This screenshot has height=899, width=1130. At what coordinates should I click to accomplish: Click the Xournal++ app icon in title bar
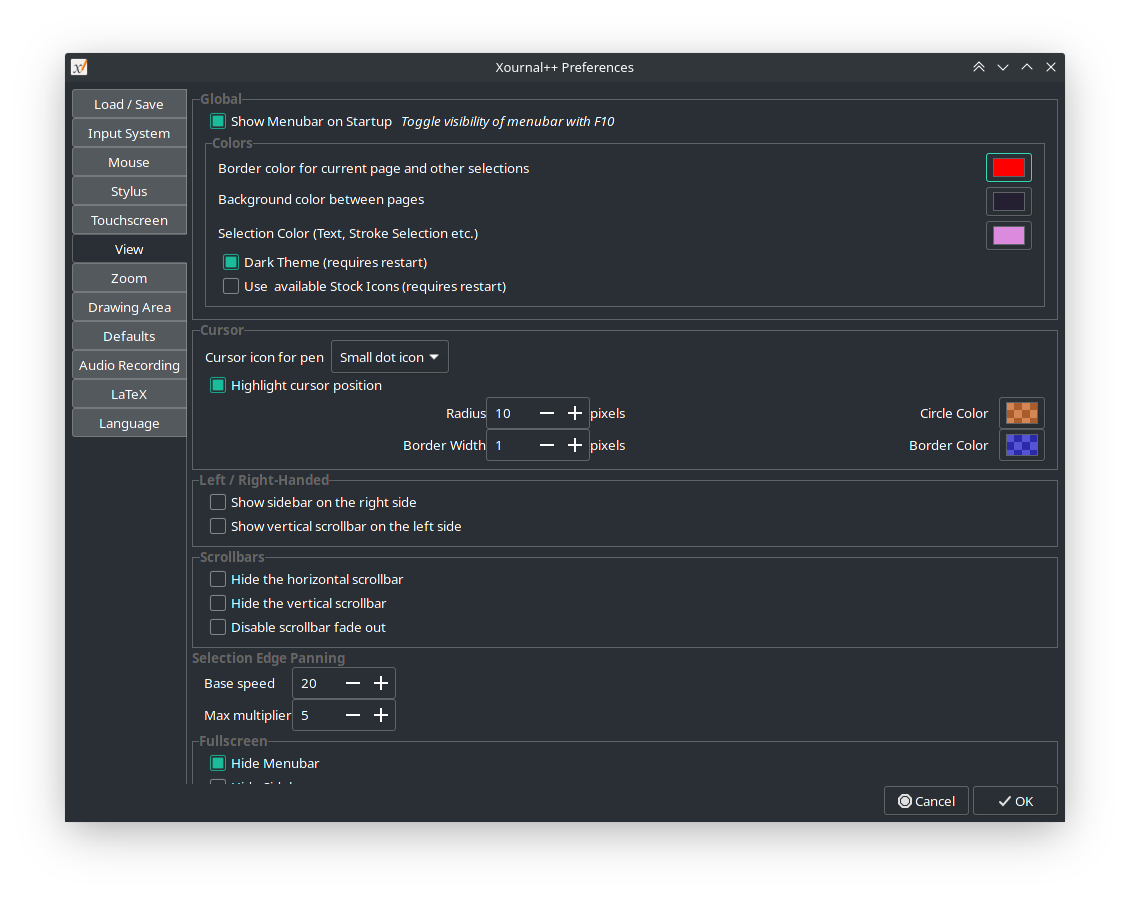pyautogui.click(x=79, y=67)
